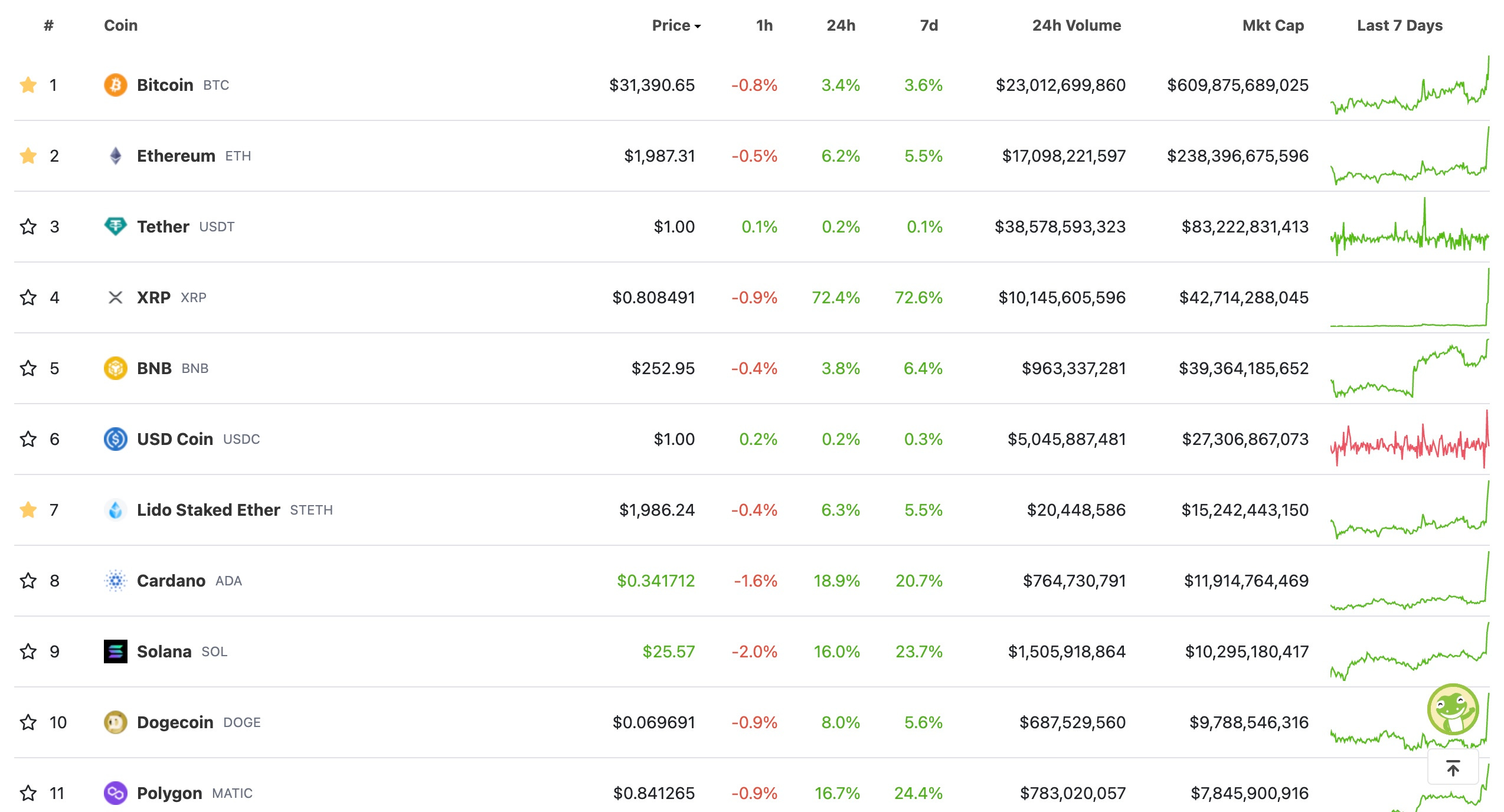
Task: Sort by 7d column header
Action: point(929,25)
